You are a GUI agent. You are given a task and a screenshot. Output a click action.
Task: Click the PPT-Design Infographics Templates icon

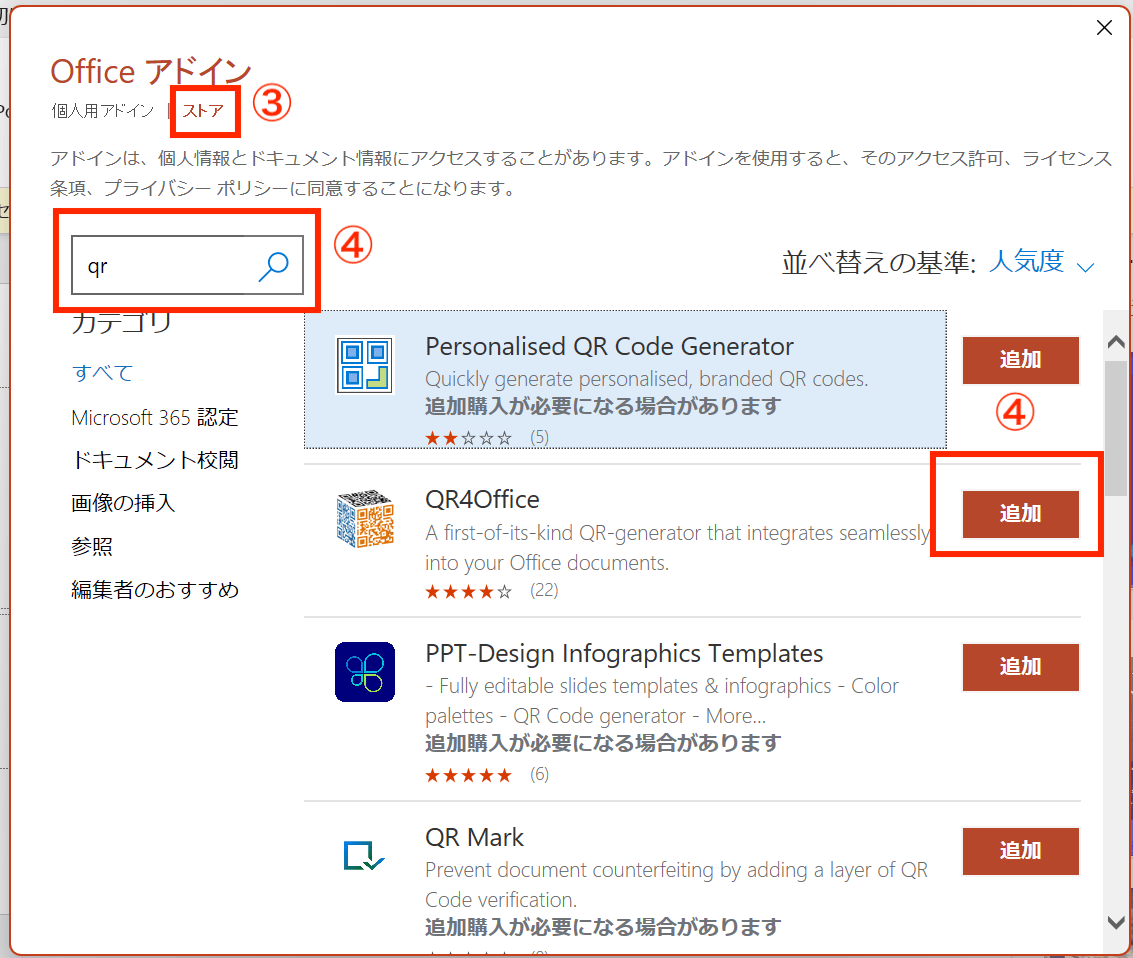point(364,672)
